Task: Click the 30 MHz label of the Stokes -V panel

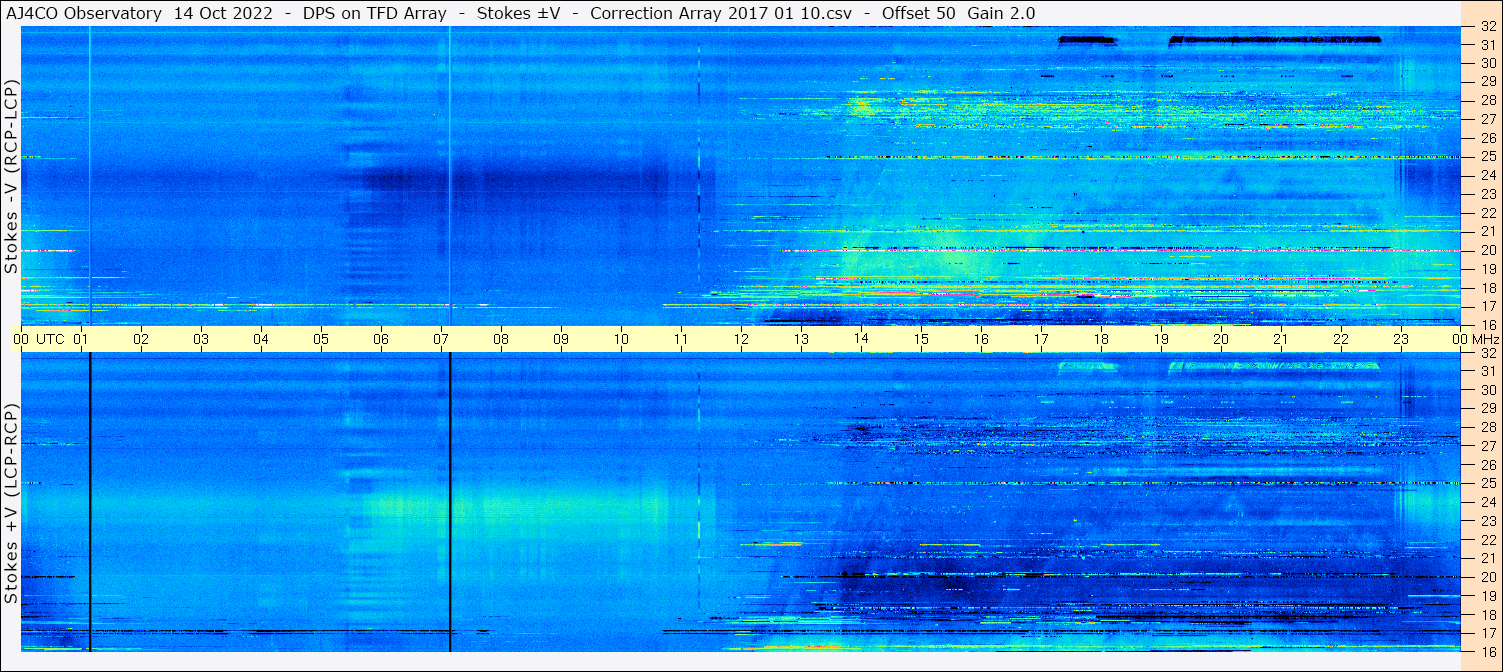Action: (1488, 63)
